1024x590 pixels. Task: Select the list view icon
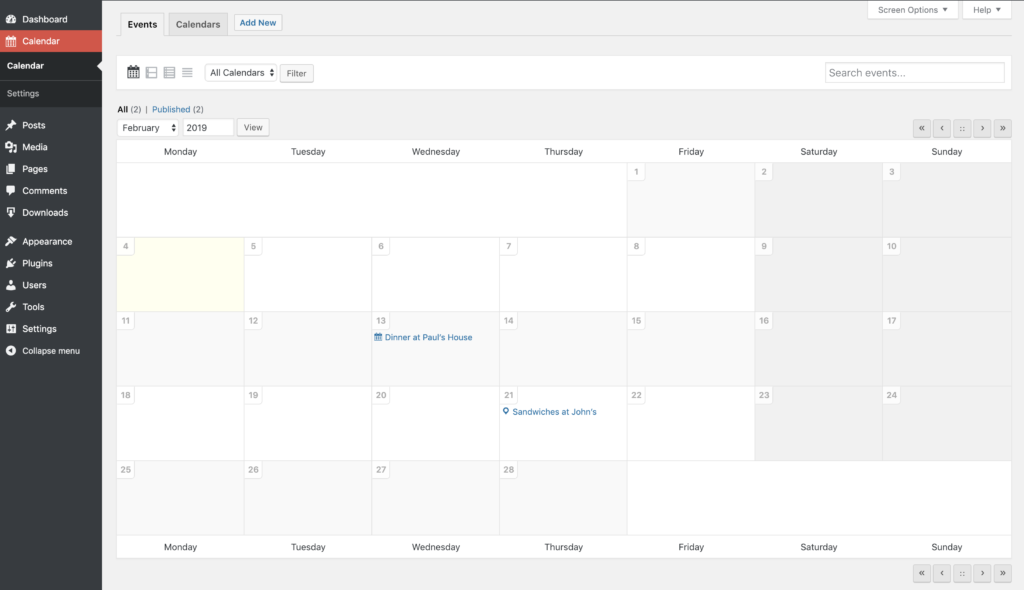187,73
